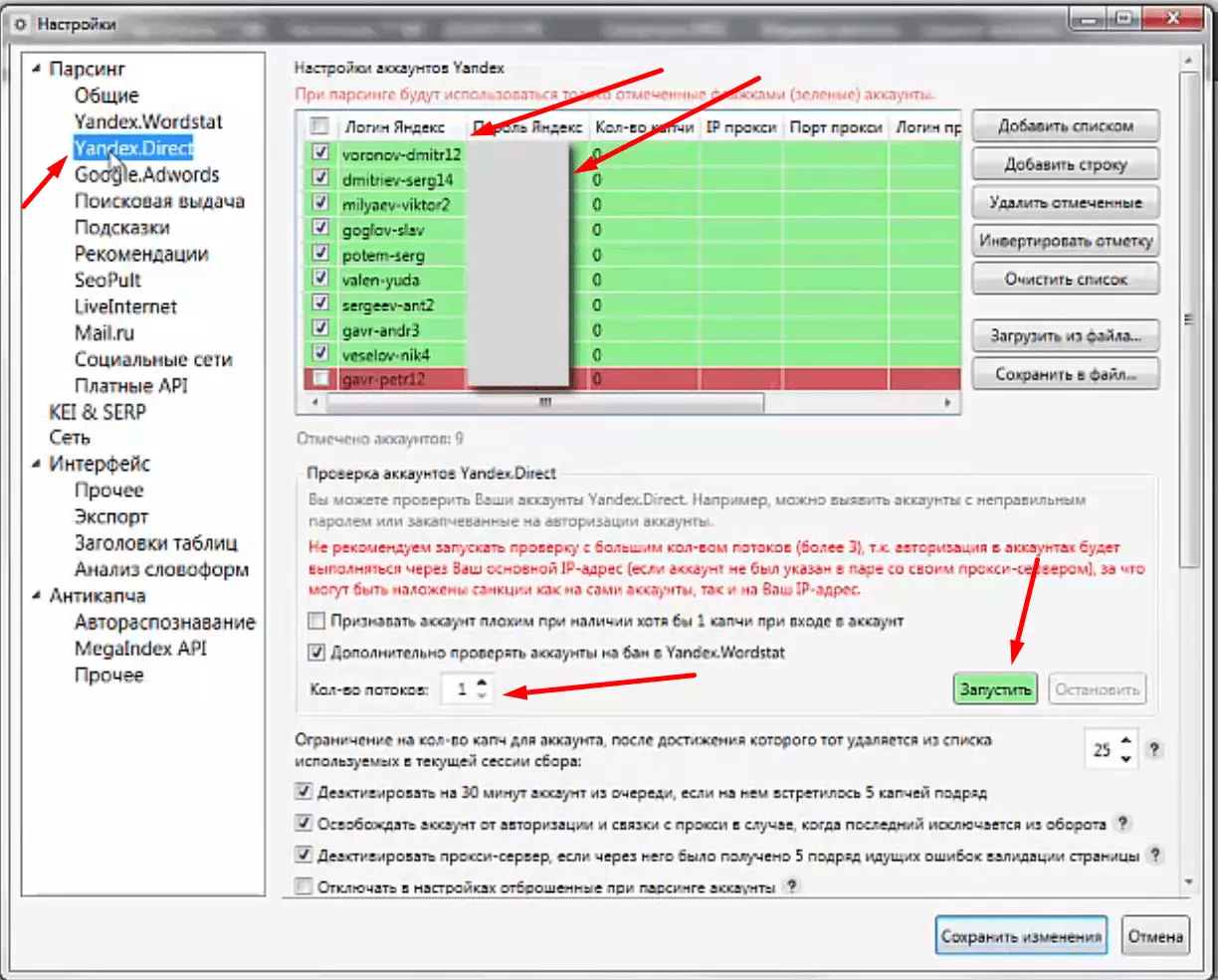Open MegaIndex API settings
This screenshot has height=980, width=1218.
click(x=140, y=649)
